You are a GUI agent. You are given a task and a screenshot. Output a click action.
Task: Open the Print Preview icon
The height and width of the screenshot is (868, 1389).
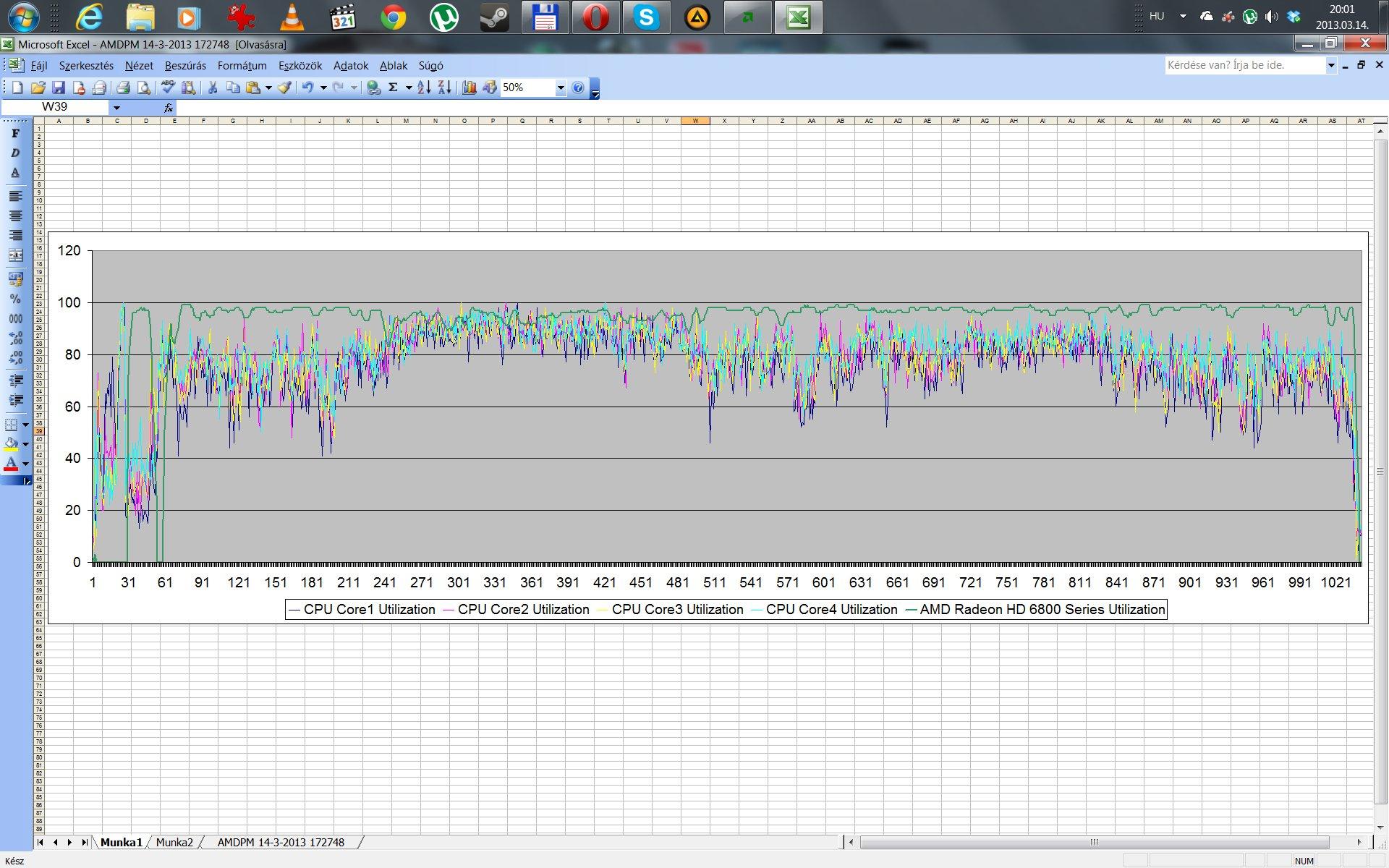[x=144, y=88]
